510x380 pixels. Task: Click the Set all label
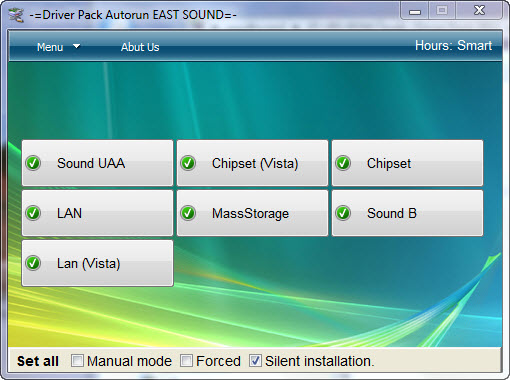(38, 361)
